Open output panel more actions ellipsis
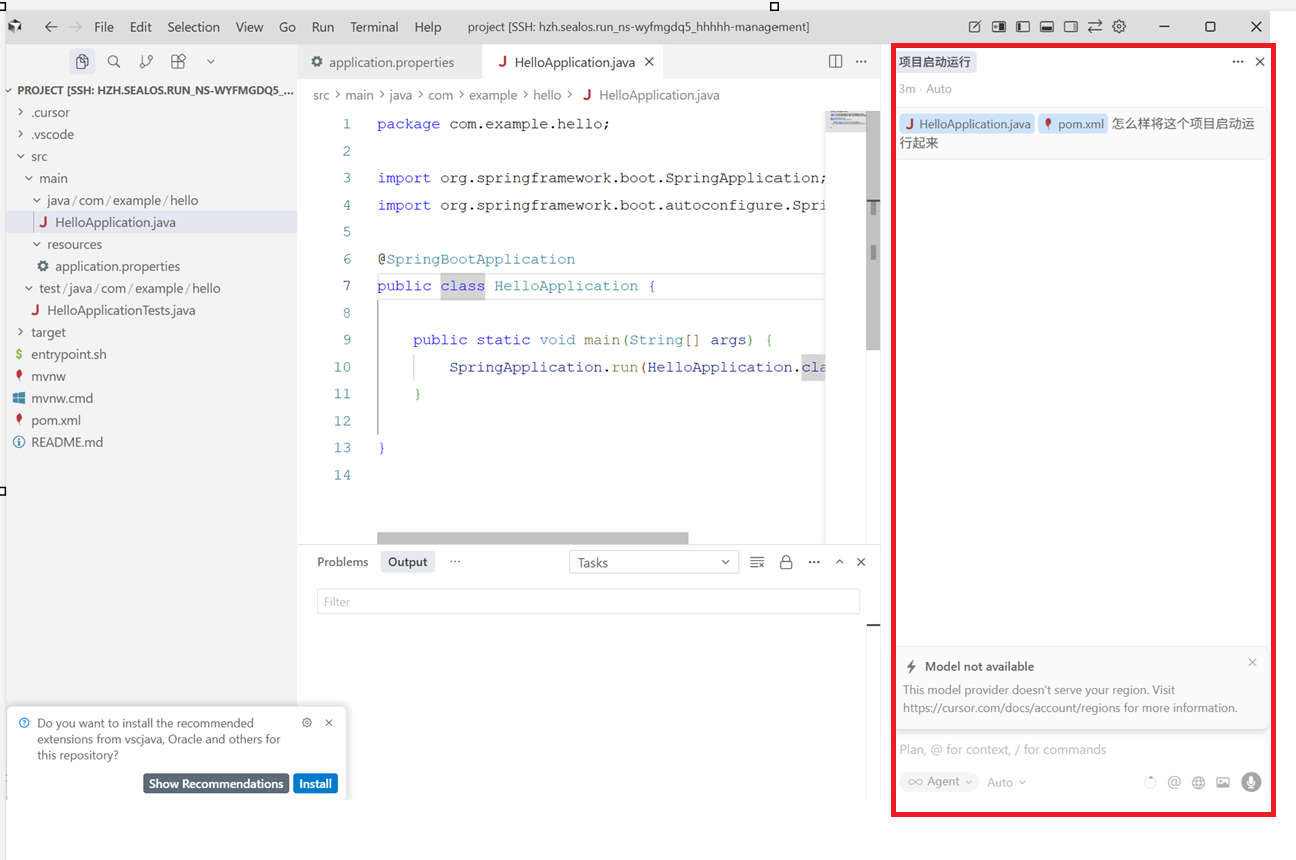 click(814, 562)
